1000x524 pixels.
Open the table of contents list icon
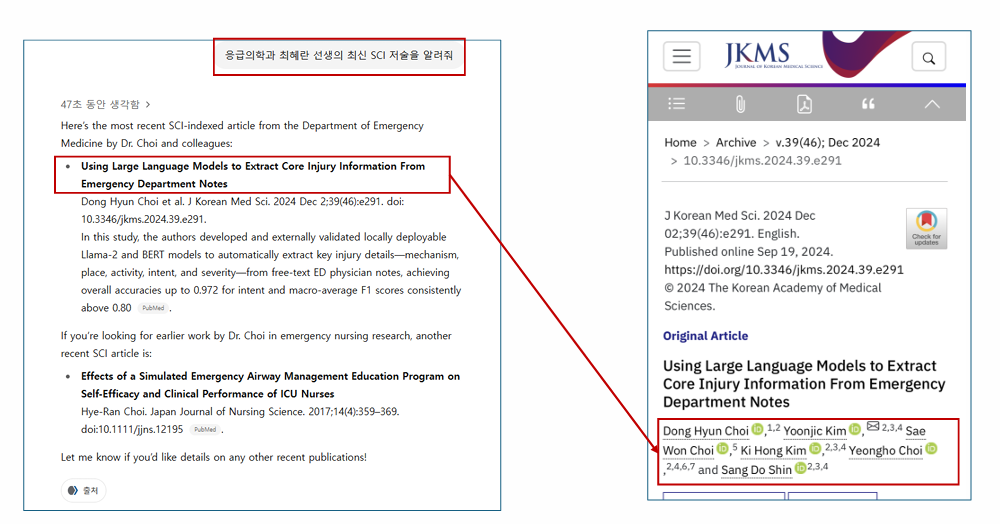(677, 104)
